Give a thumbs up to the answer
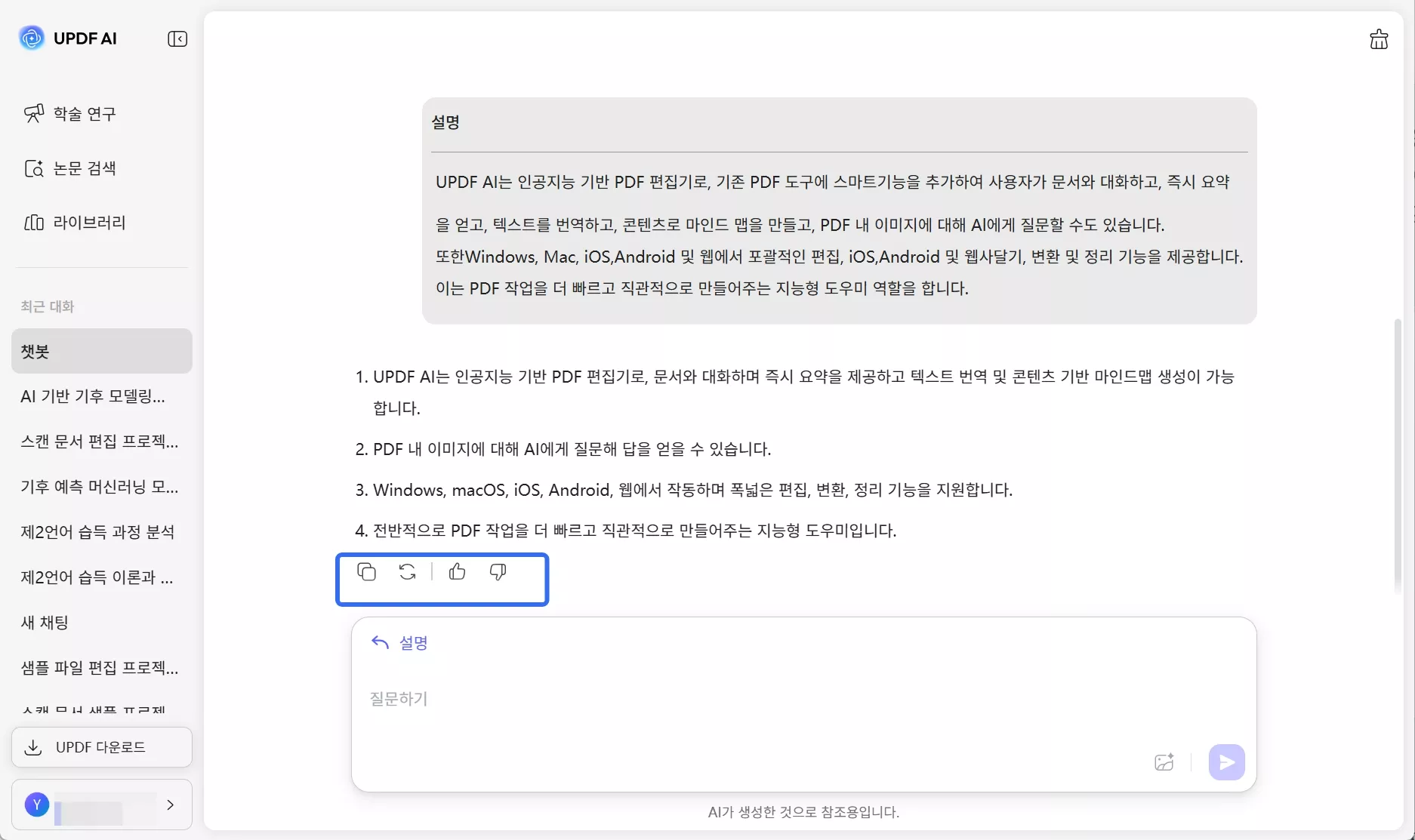This screenshot has height=840, width=1415. click(x=457, y=572)
